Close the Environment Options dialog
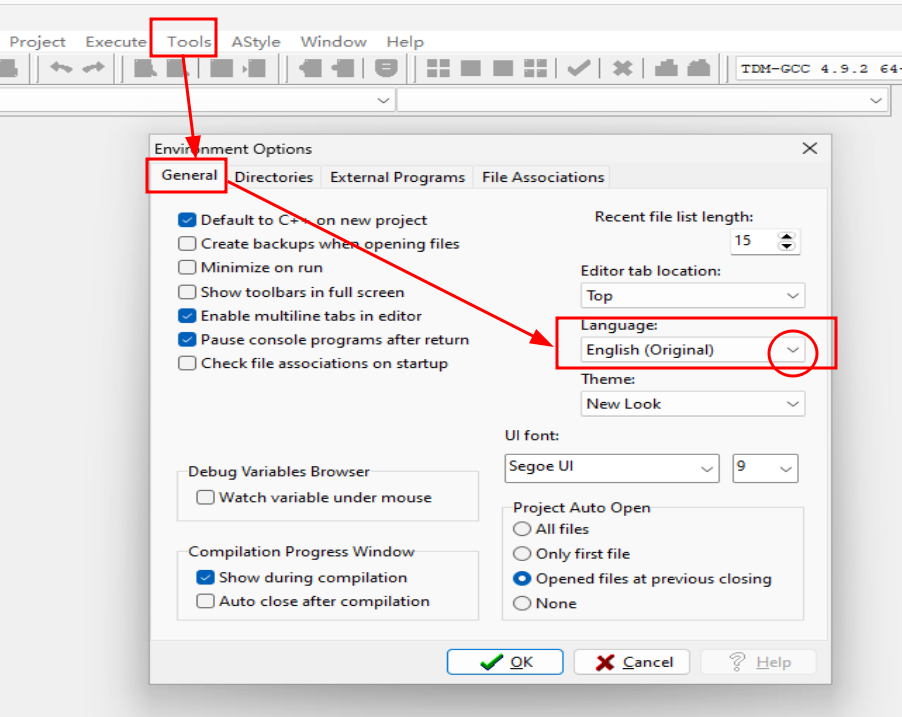 (x=810, y=149)
